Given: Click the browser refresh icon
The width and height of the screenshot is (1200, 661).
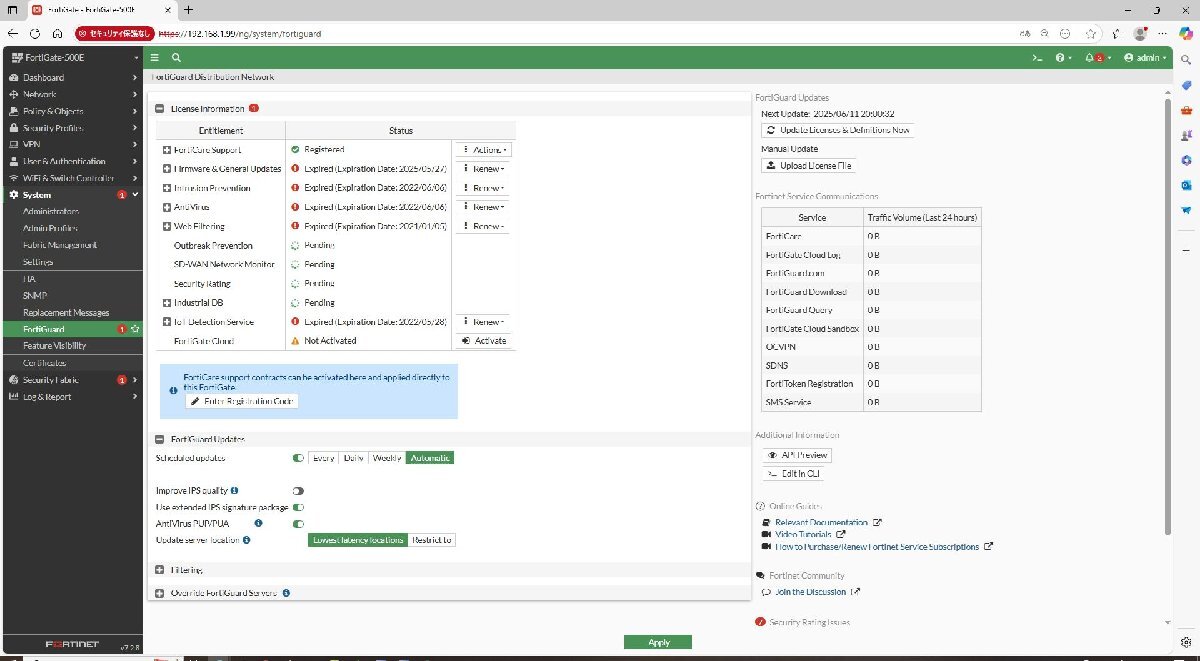Looking at the screenshot, I should [x=35, y=33].
